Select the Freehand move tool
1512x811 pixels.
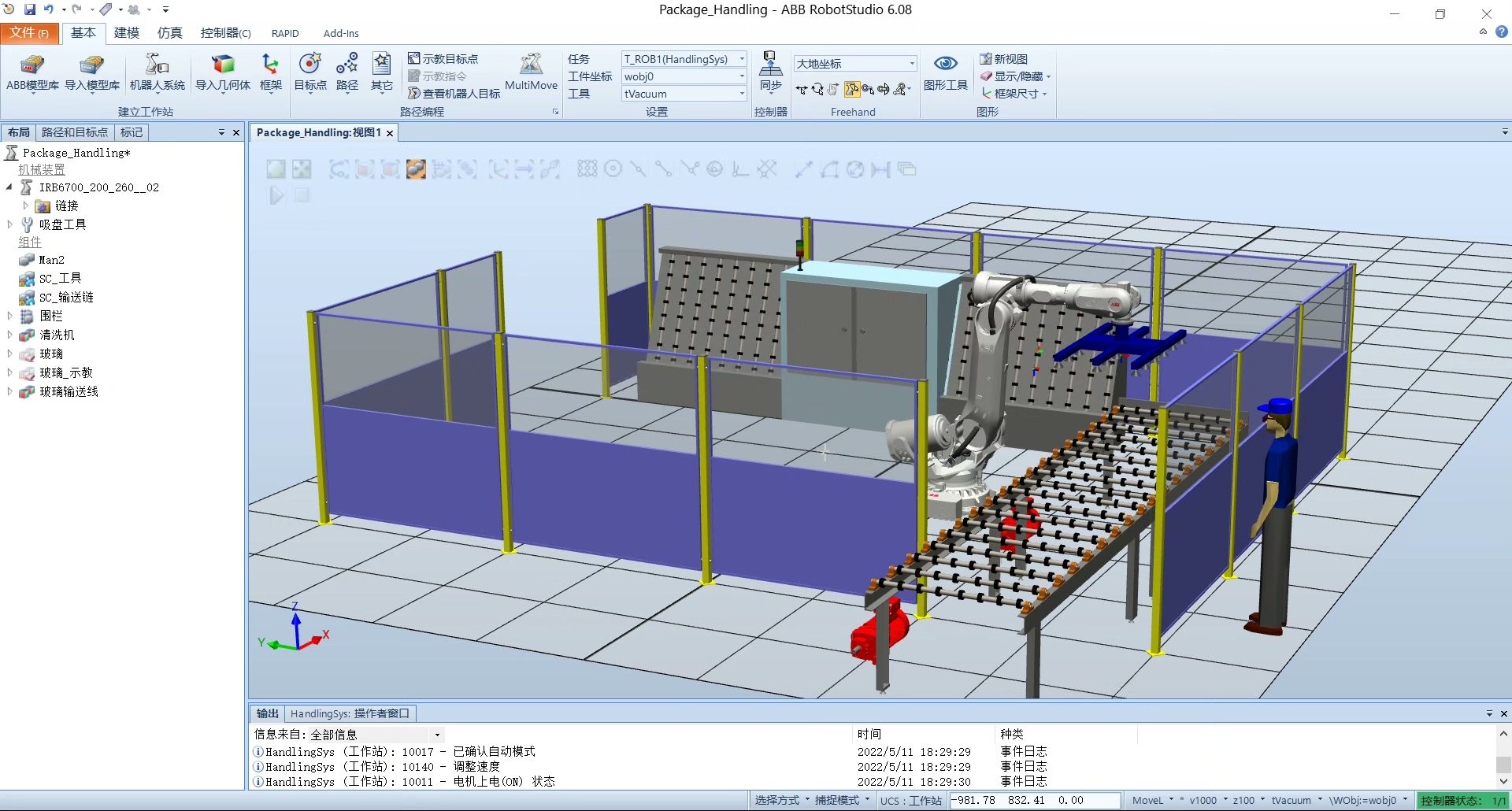coord(801,89)
